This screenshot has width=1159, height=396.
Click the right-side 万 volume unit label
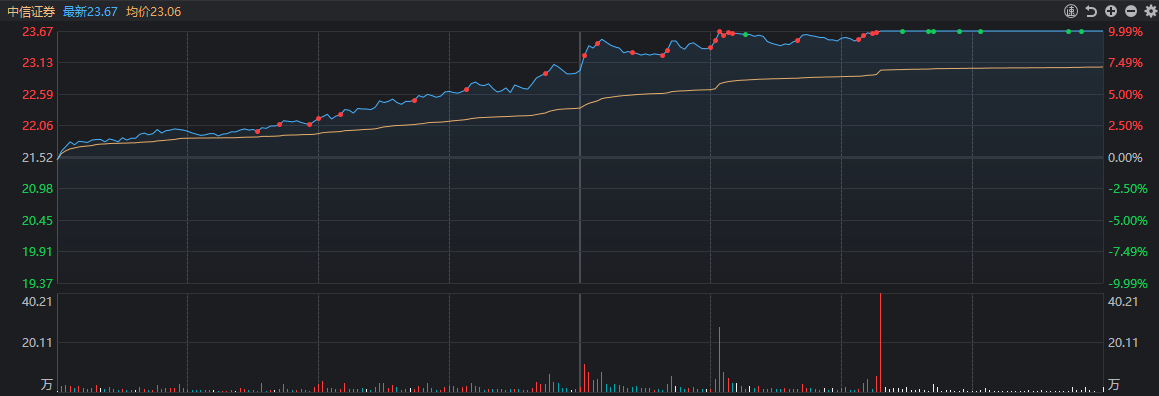[1114, 384]
